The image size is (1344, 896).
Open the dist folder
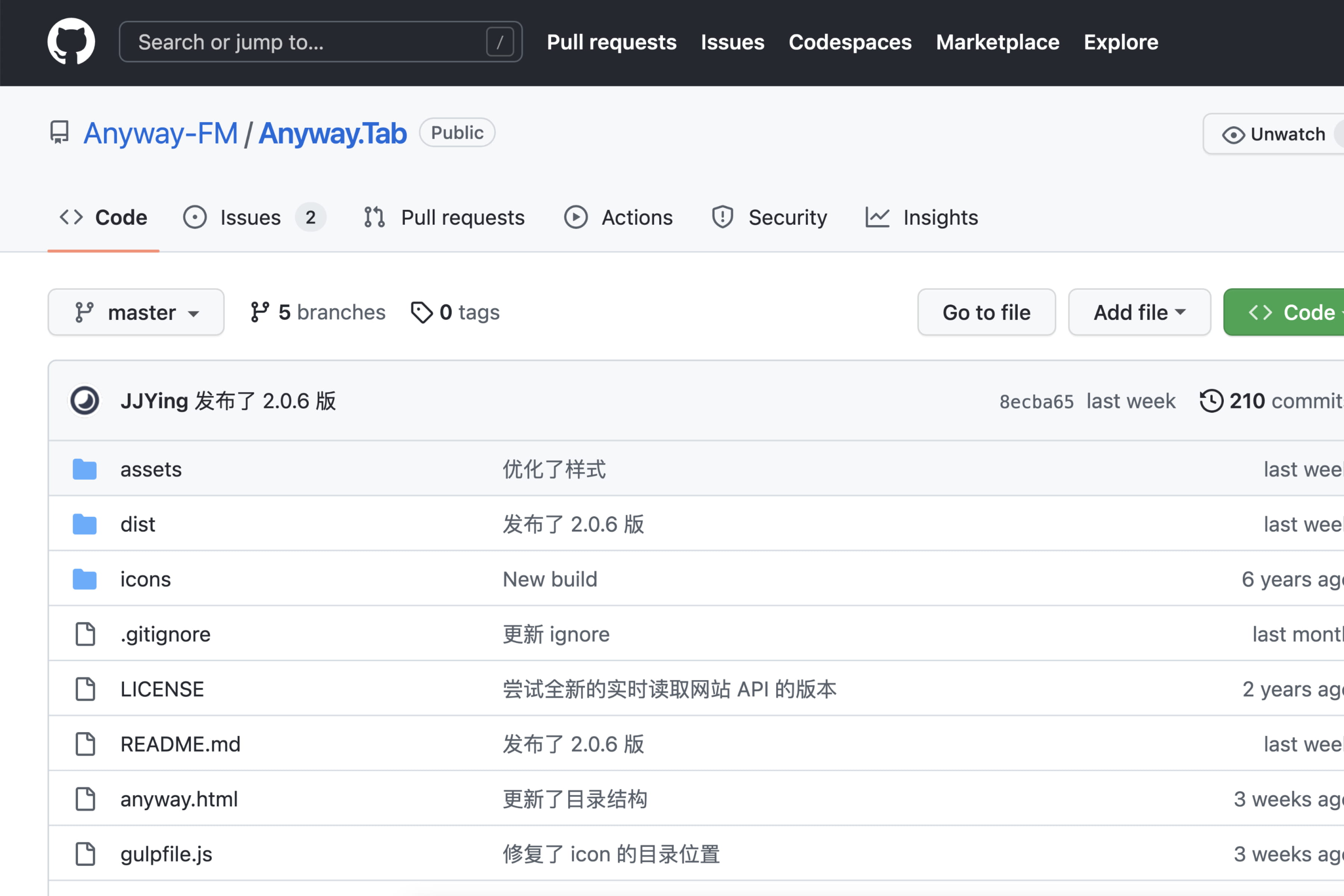click(138, 524)
